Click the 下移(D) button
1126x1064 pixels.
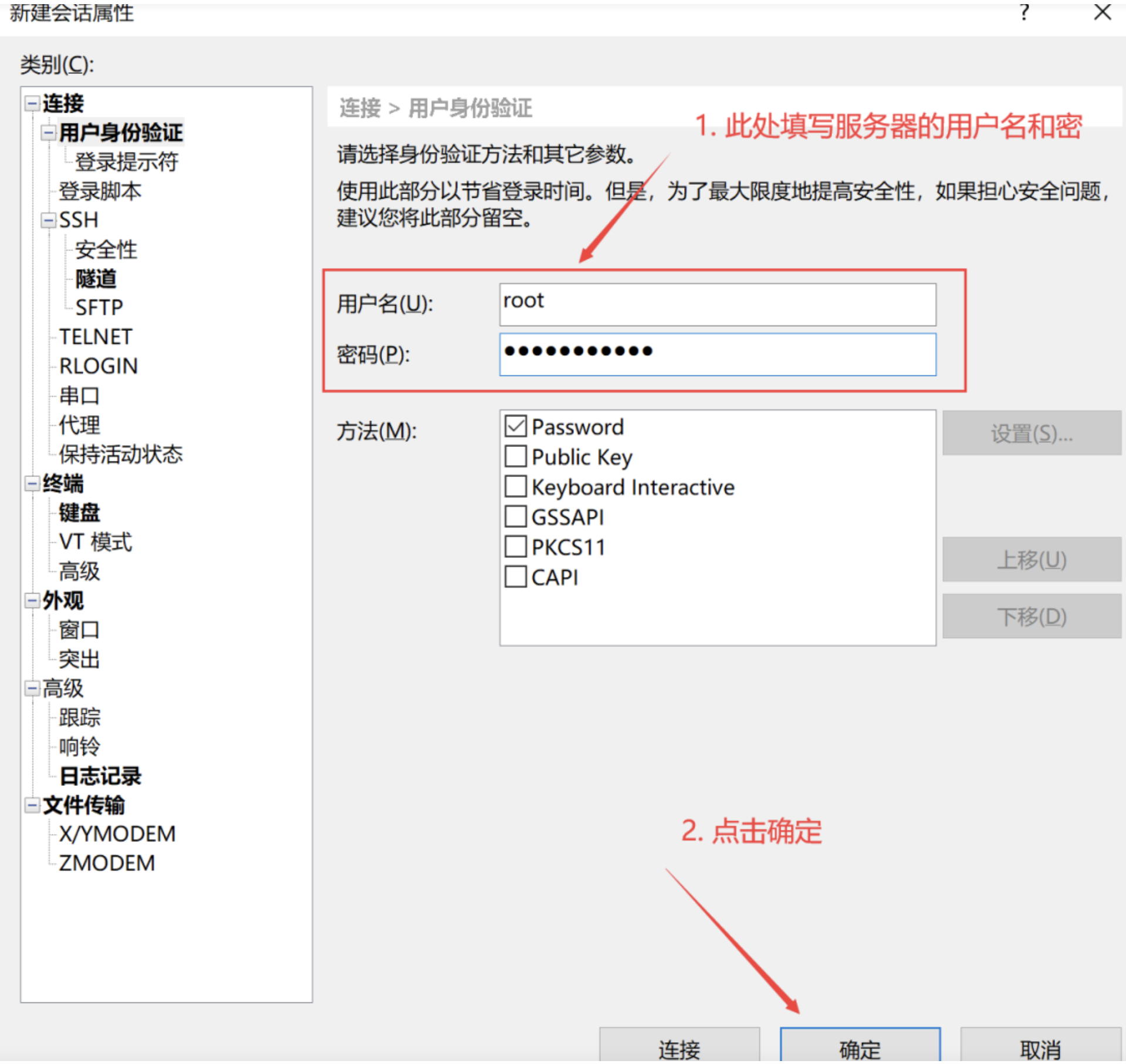click(1031, 616)
